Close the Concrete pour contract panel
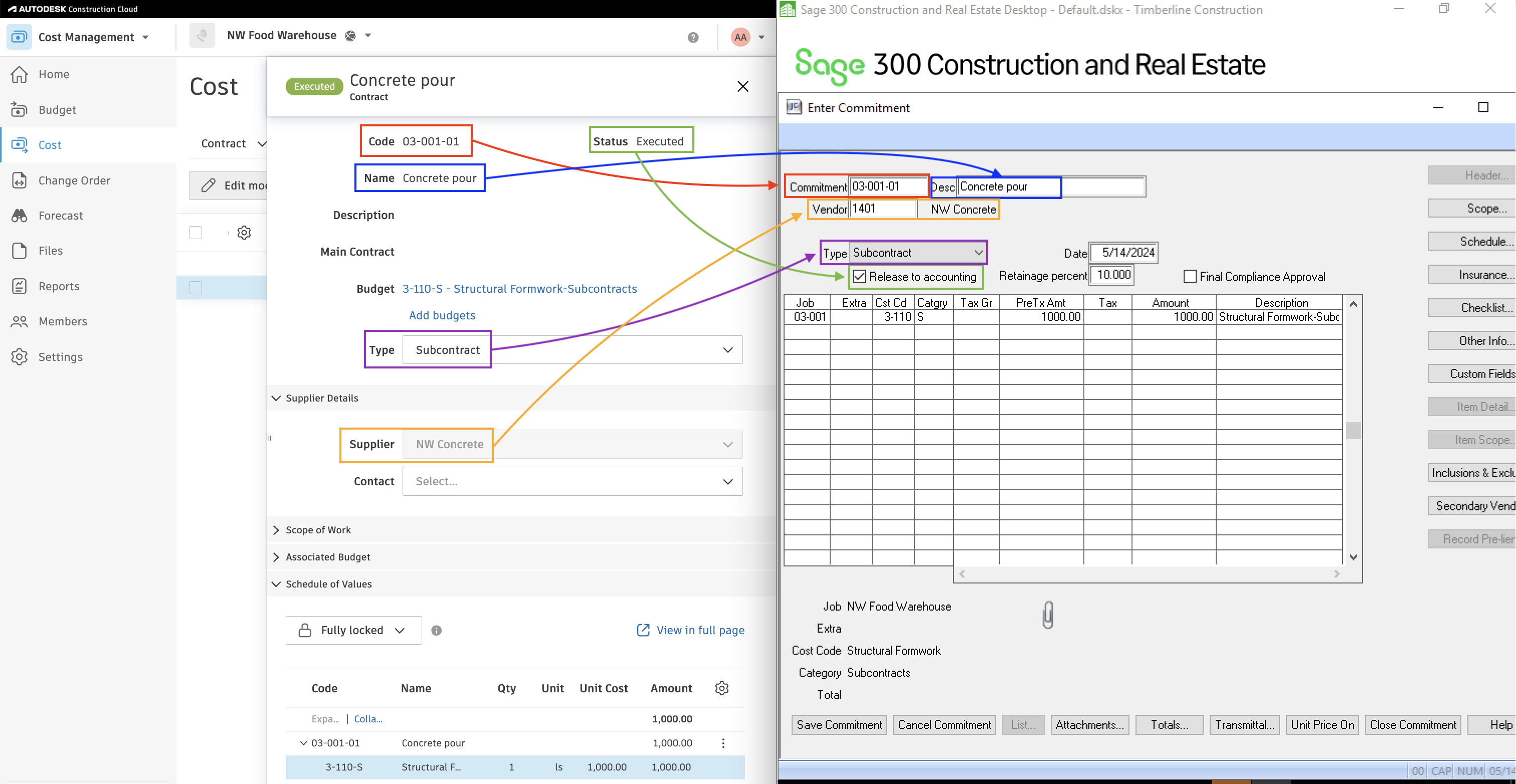This screenshot has height=784, width=1516. (742, 87)
